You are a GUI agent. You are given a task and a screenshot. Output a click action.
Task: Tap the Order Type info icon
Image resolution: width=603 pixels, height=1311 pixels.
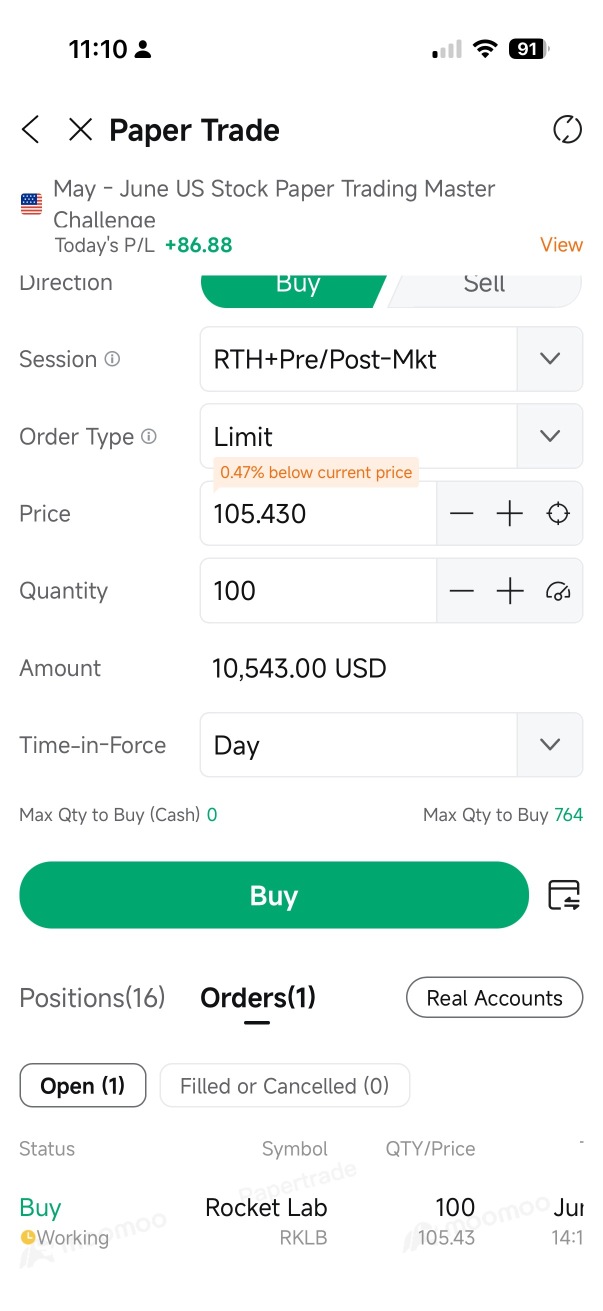click(149, 436)
